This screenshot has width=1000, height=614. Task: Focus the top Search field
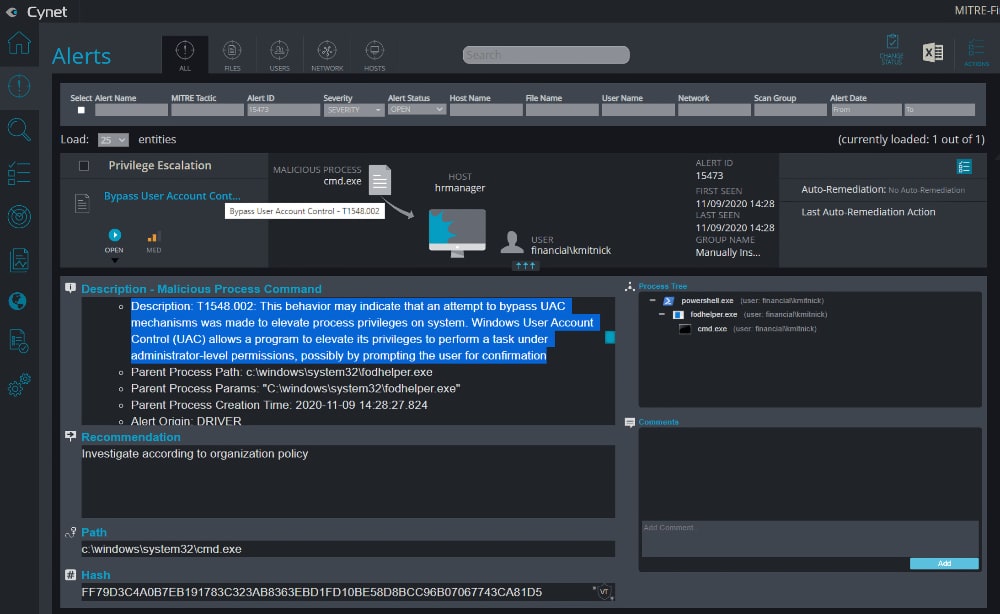(x=546, y=55)
